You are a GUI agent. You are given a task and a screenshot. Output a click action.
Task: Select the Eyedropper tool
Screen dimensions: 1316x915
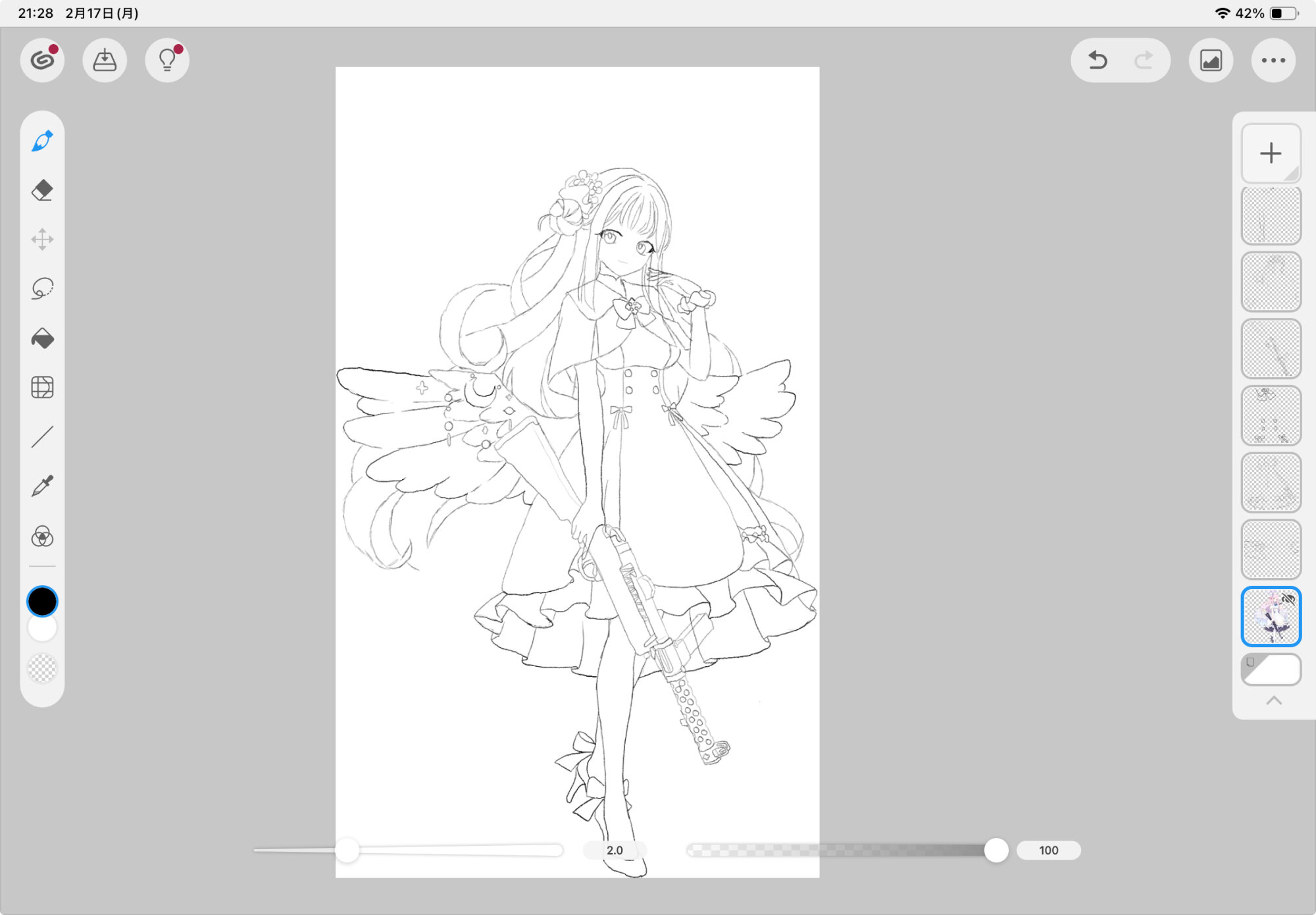tap(42, 486)
